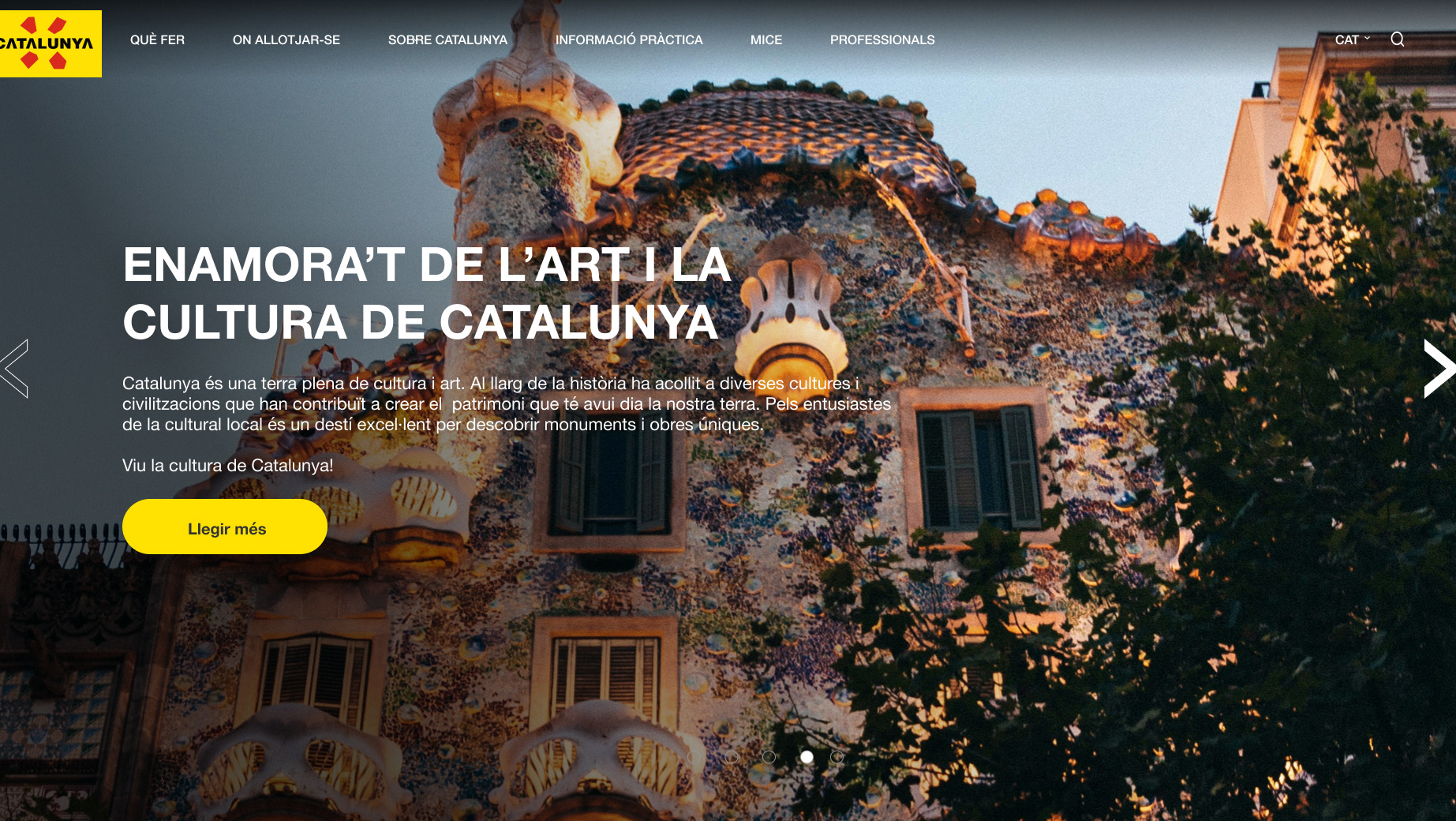
Task: Select the third carousel dot
Action: tap(769, 757)
